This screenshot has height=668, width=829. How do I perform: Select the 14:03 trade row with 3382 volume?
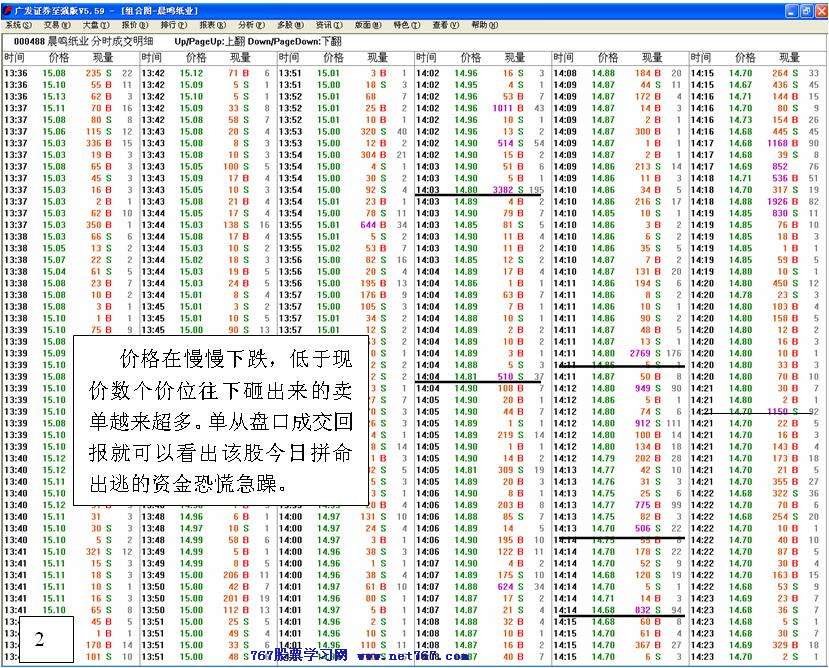pos(479,189)
